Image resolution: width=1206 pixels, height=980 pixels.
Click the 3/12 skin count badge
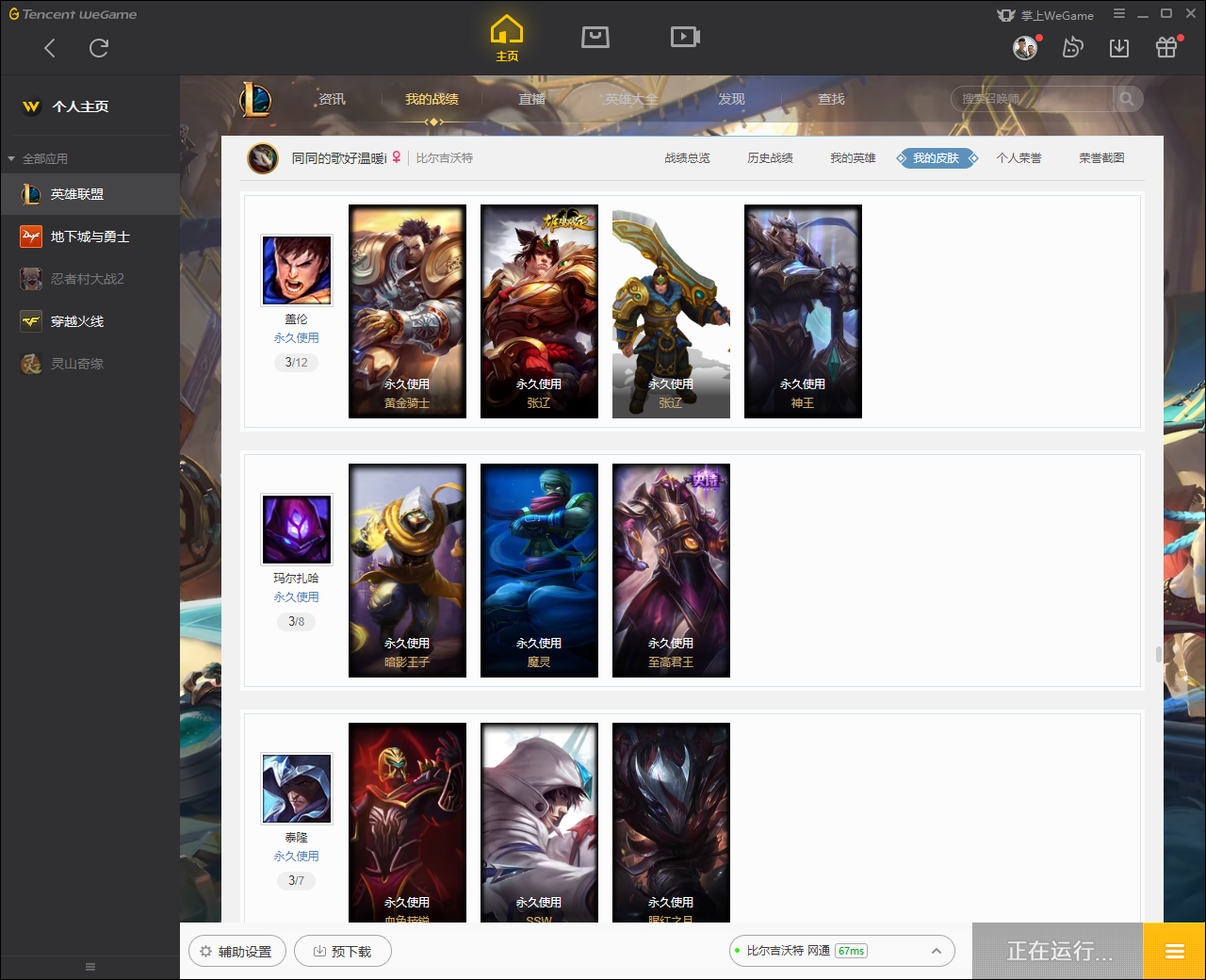[x=297, y=363]
